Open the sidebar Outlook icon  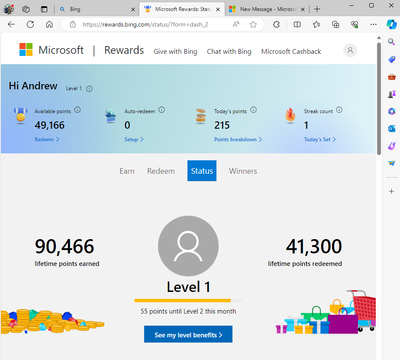coord(391,129)
